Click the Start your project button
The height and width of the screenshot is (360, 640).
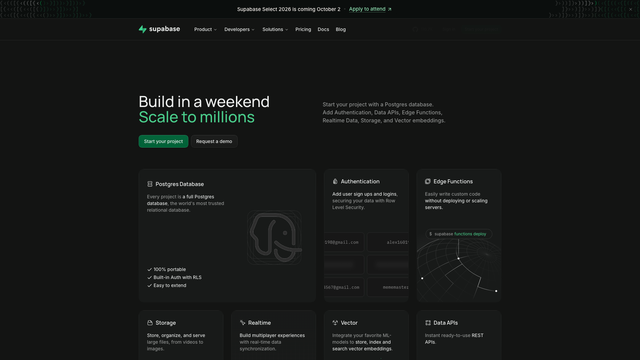click(163, 141)
